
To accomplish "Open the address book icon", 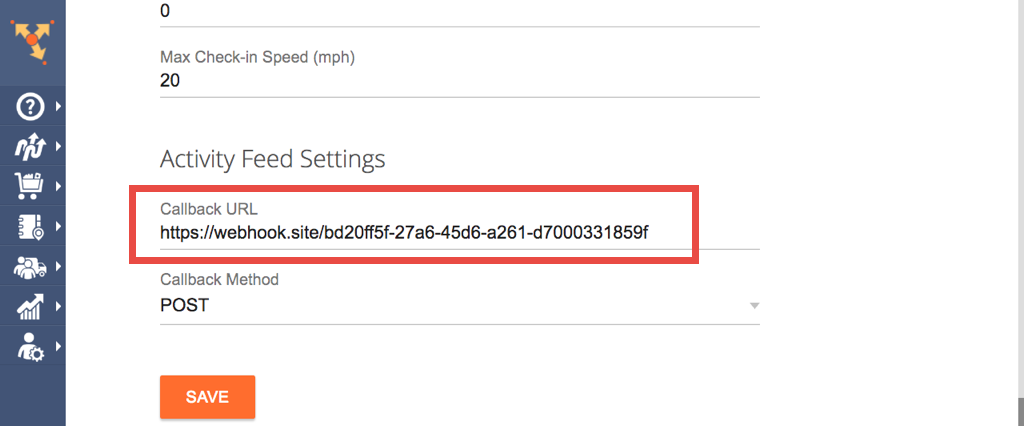I will [x=29, y=227].
